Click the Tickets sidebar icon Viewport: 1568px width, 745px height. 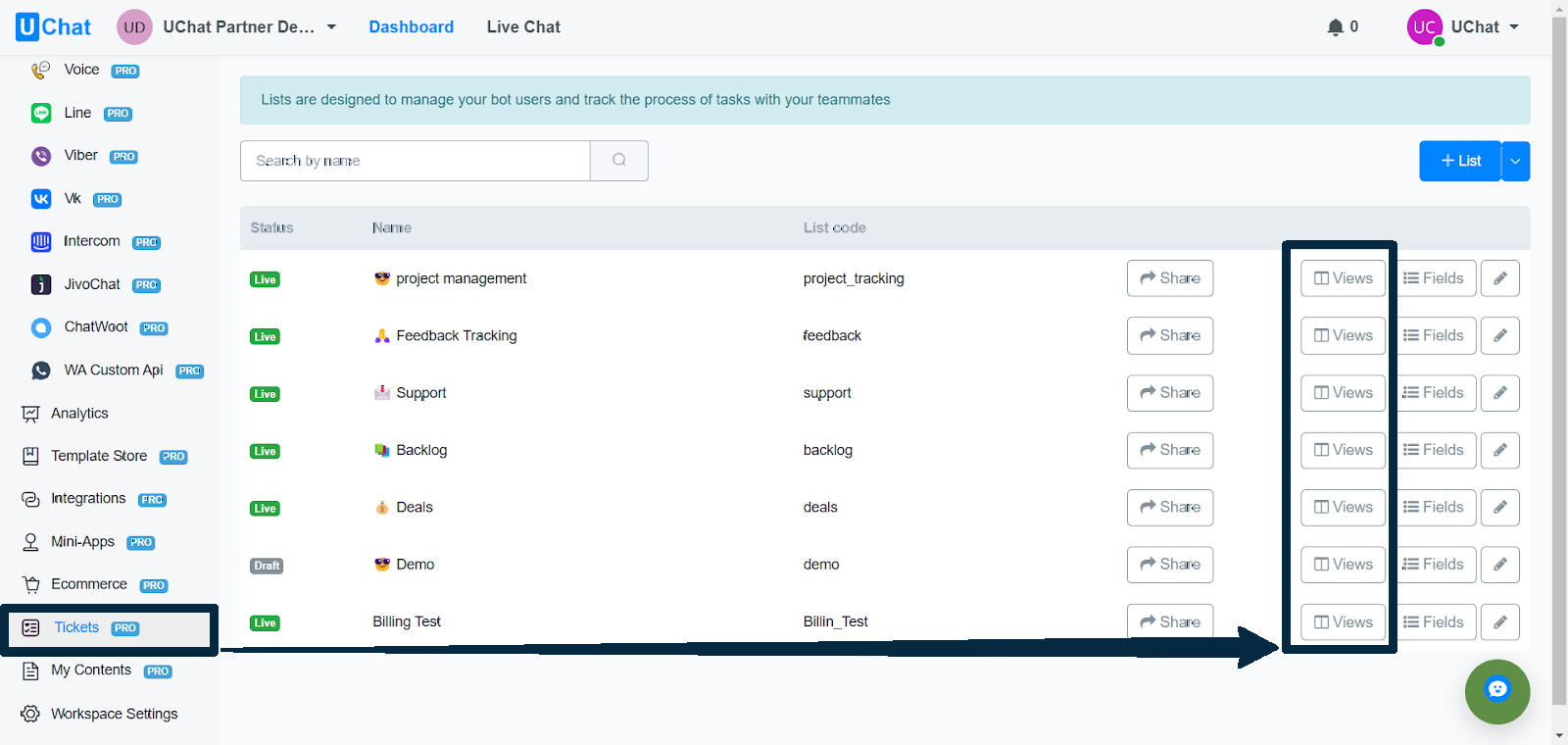[31, 627]
